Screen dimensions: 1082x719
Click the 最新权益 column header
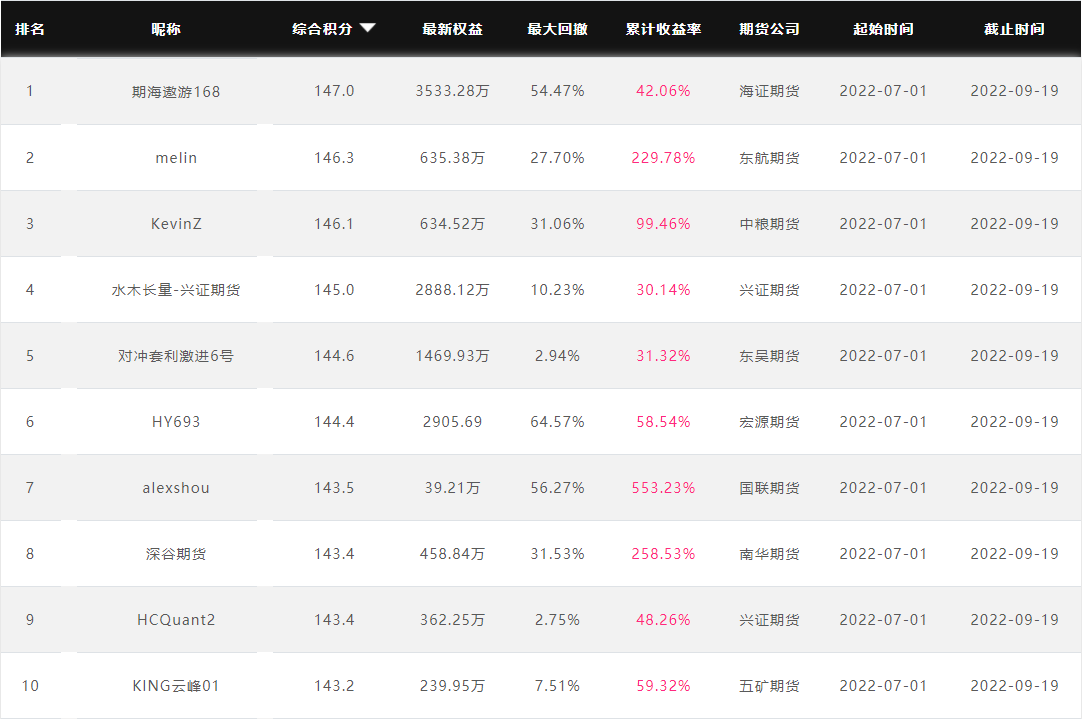(x=453, y=29)
